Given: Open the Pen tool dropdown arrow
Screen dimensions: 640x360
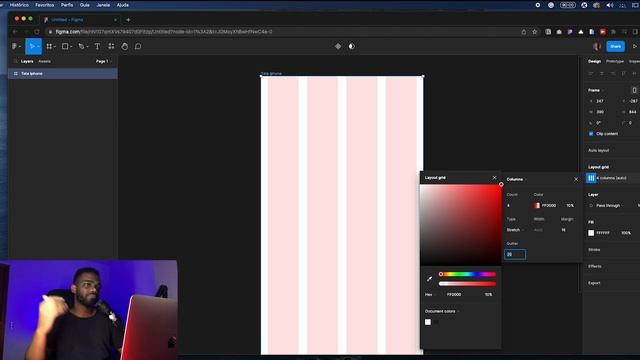Looking at the screenshot, I should coord(87,47).
